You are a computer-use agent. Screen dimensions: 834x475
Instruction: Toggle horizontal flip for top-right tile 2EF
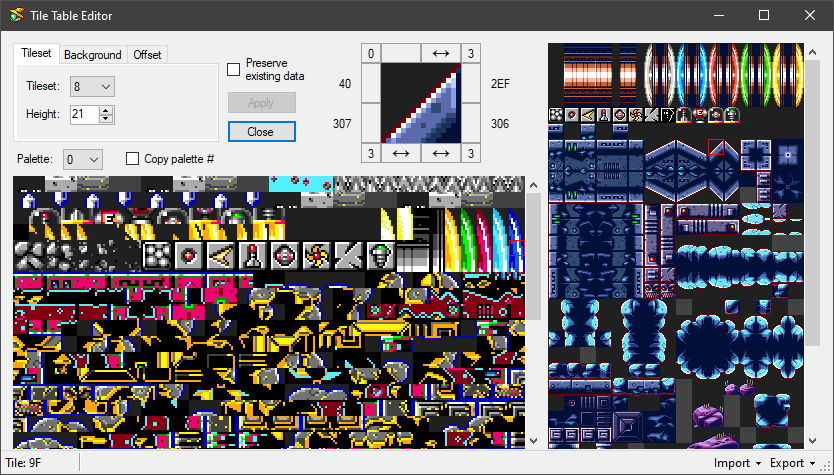coord(441,53)
